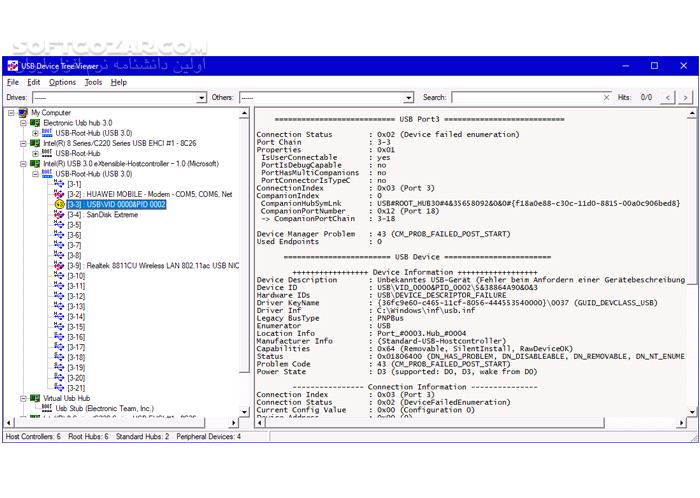The image size is (700, 498).
Task: Select the HUAWEI MOBILE - Modem tree row
Action: click(x=150, y=194)
